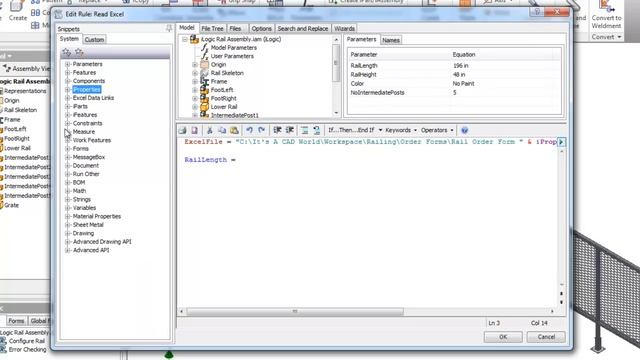
Task: Click the Undo arrow in editor toolbar
Action: point(249,130)
